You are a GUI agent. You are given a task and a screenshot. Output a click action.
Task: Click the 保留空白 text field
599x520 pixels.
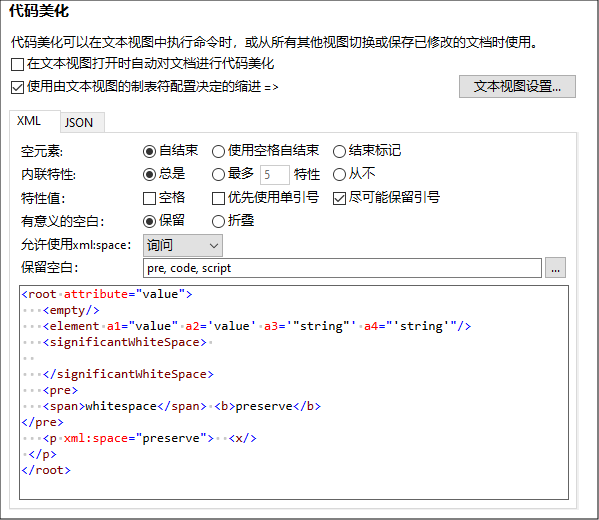(x=342, y=268)
